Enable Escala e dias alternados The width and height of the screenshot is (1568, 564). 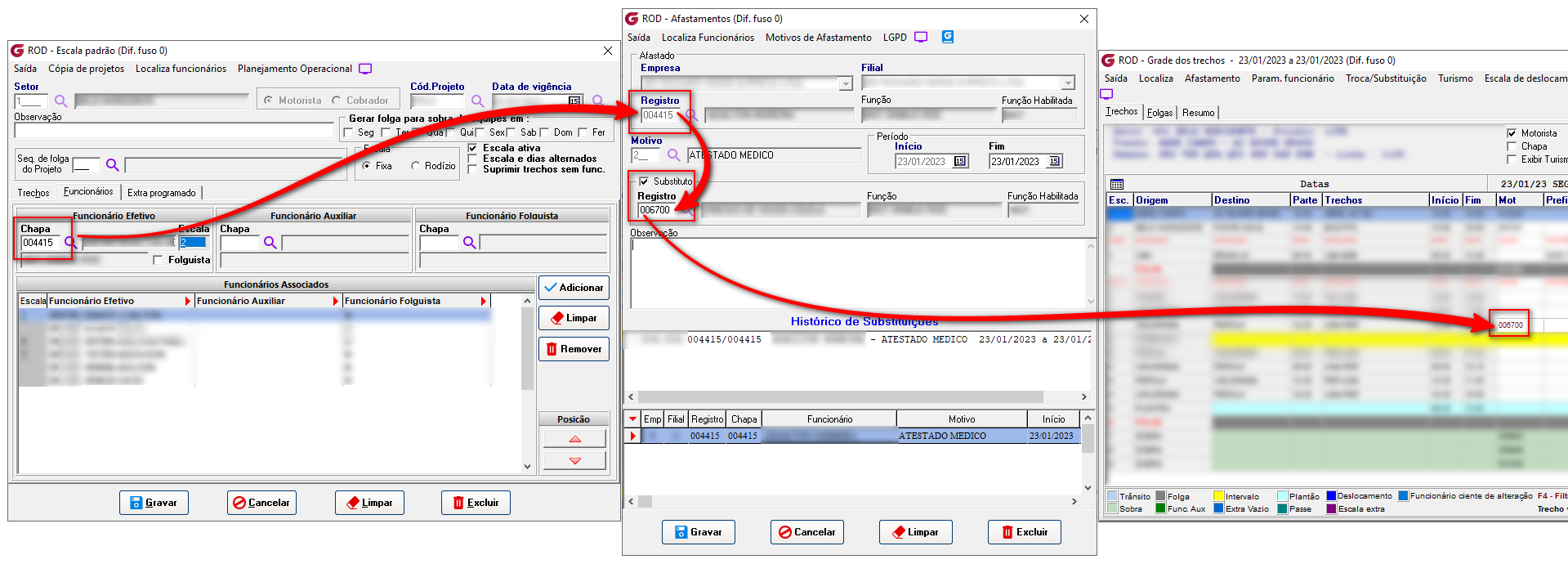[x=472, y=159]
